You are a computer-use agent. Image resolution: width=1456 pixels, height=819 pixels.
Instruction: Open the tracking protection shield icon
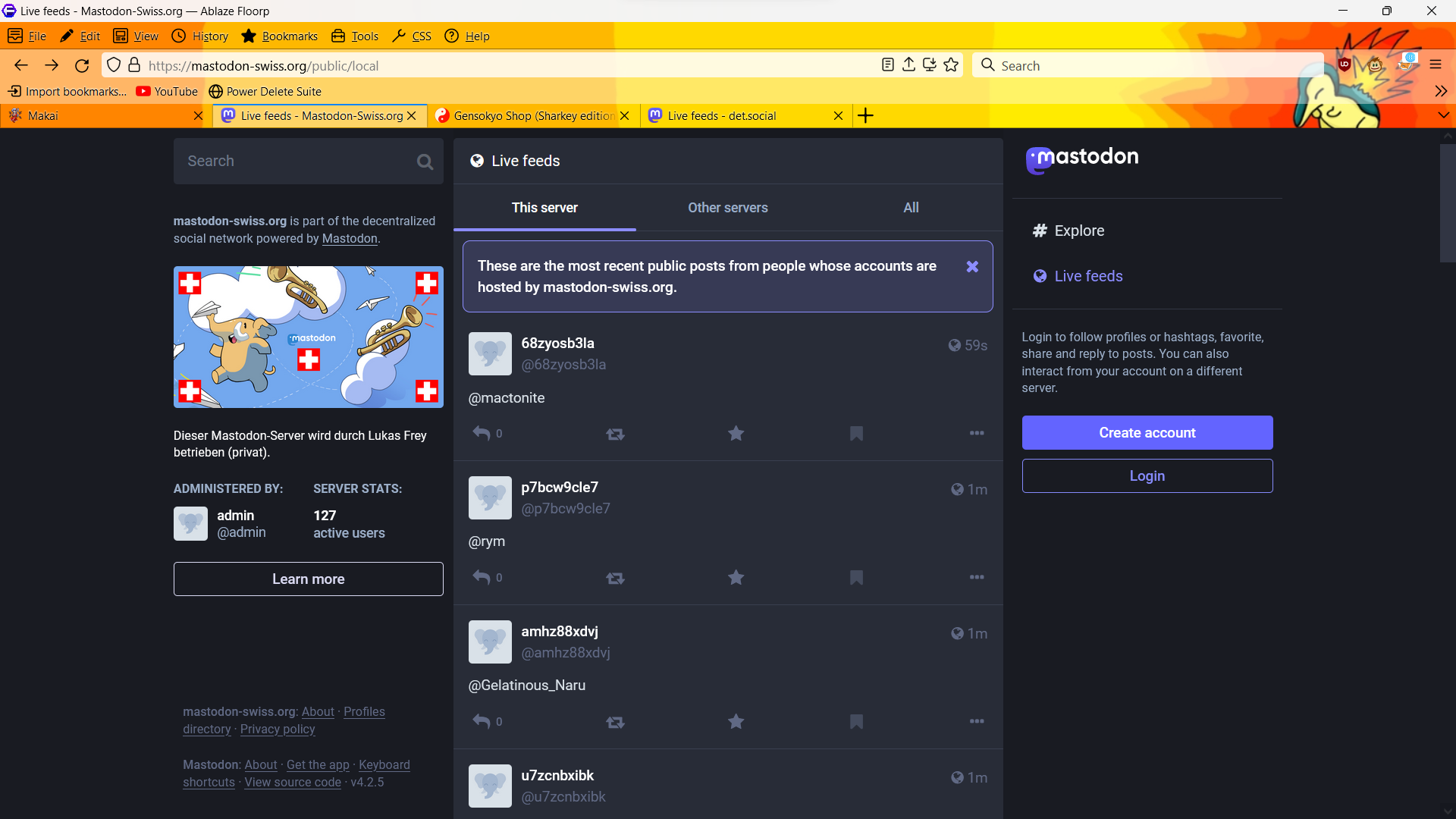[114, 65]
